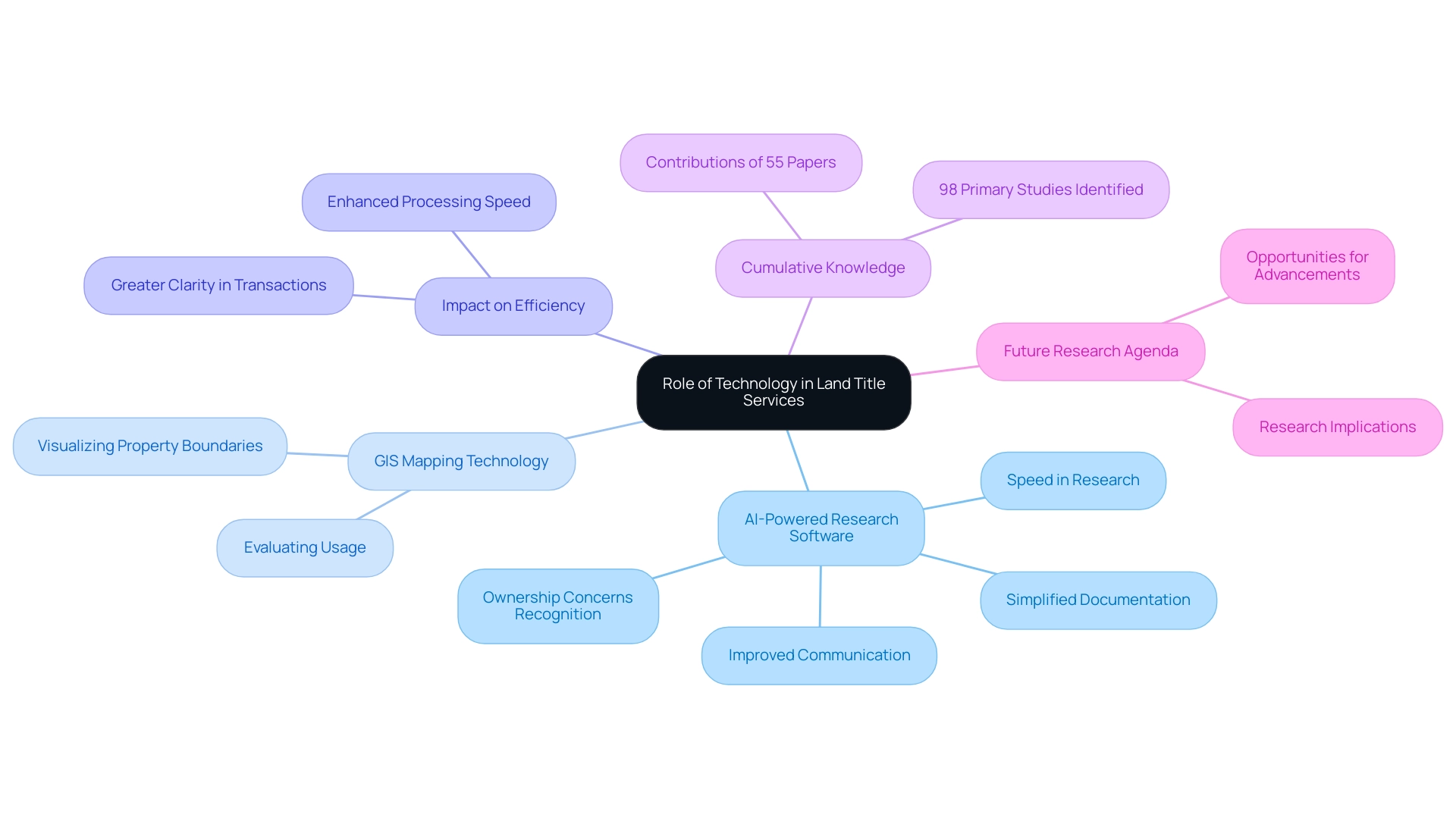
Task: Click the 'Impact on Efficiency' node
Action: pos(512,306)
